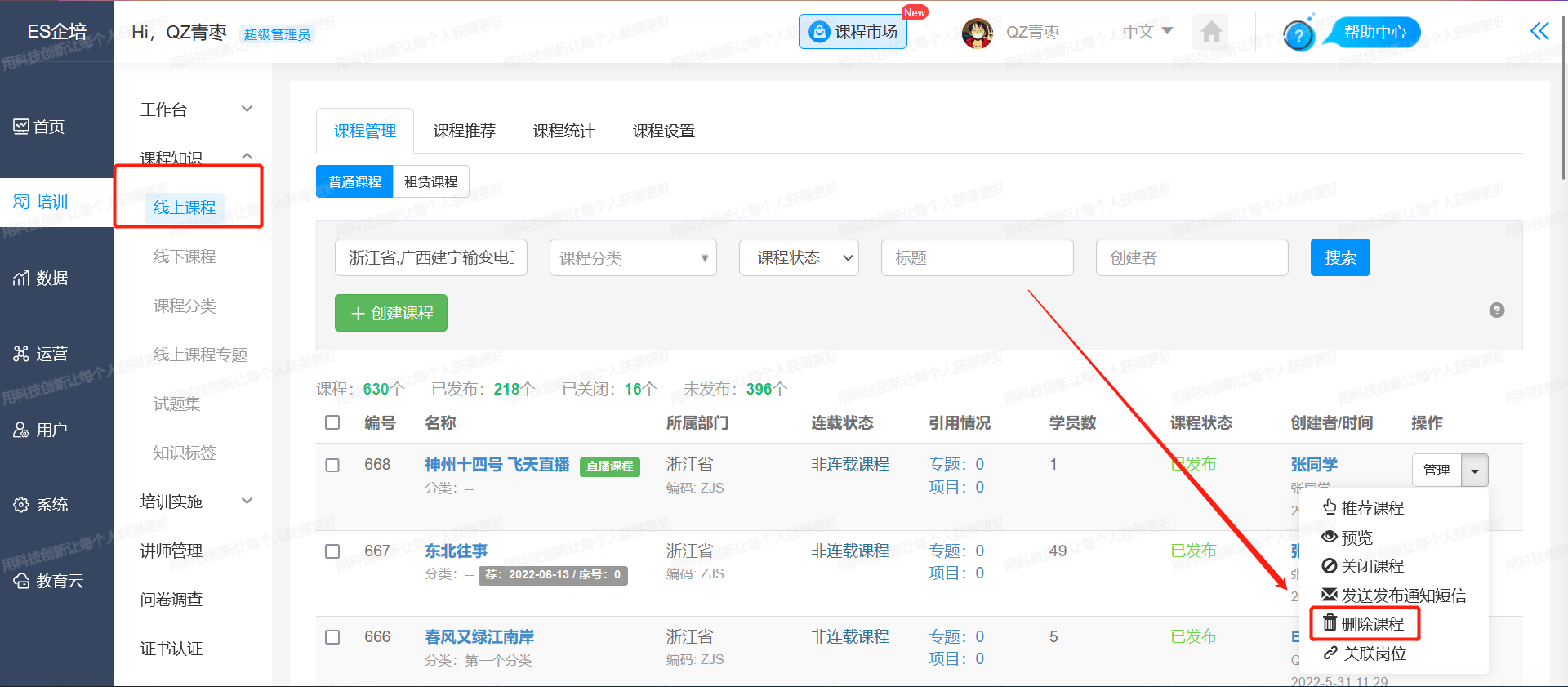Tick the checkbox for course 667
Viewport: 1568px width, 687px height.
[332, 551]
